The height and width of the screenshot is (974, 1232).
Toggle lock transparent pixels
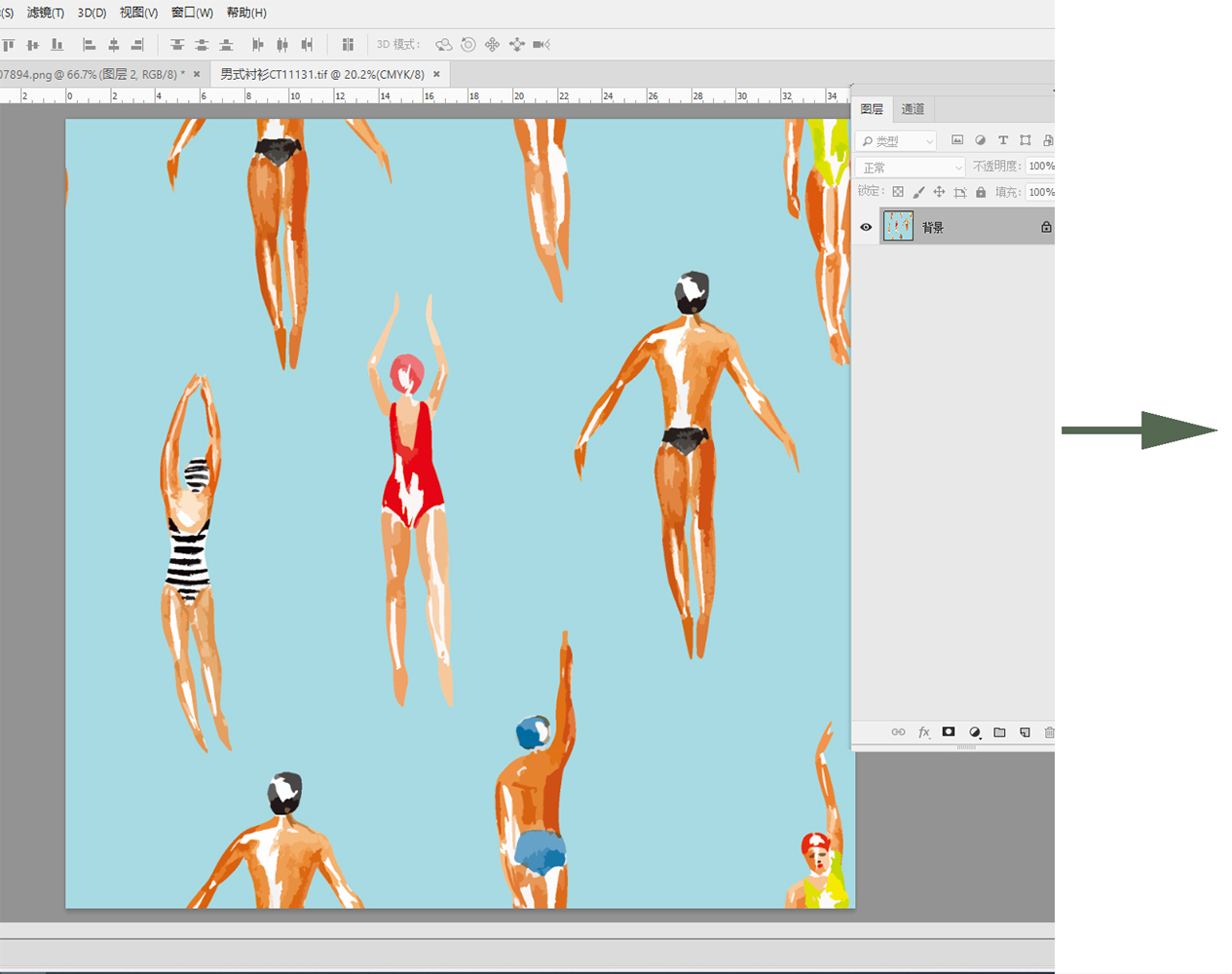coord(898,192)
